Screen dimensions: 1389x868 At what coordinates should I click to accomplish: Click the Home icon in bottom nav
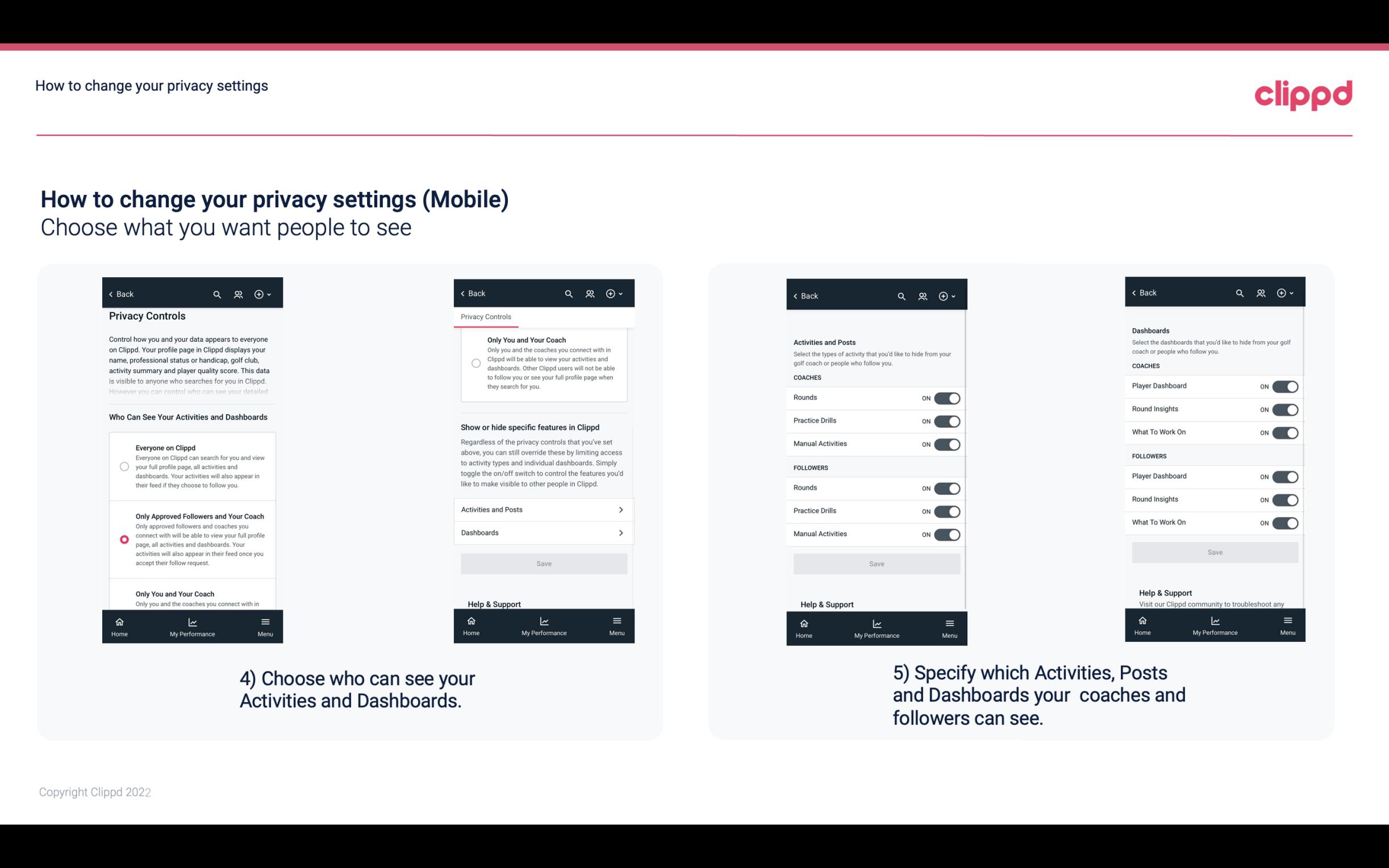119,621
